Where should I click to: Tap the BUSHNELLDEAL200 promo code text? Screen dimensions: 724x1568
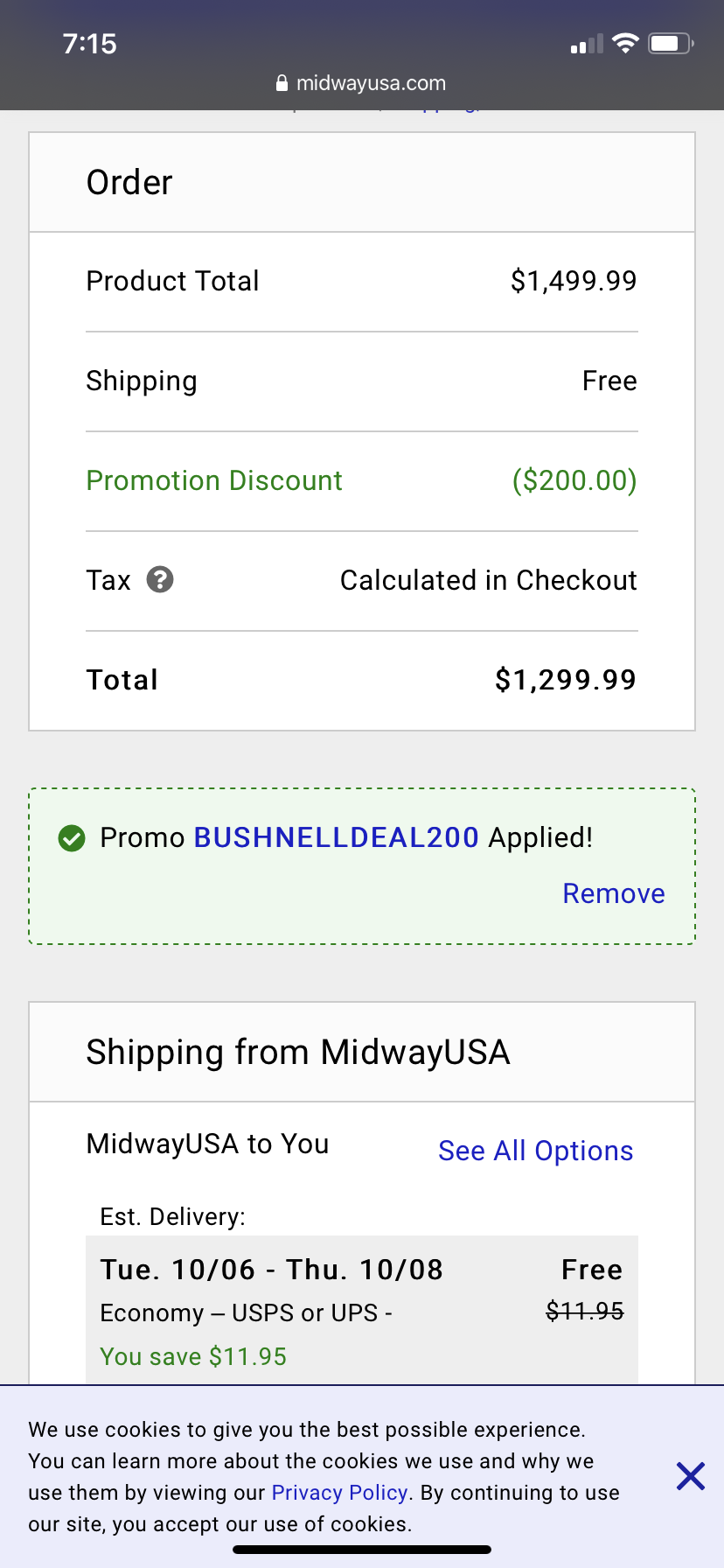336,837
